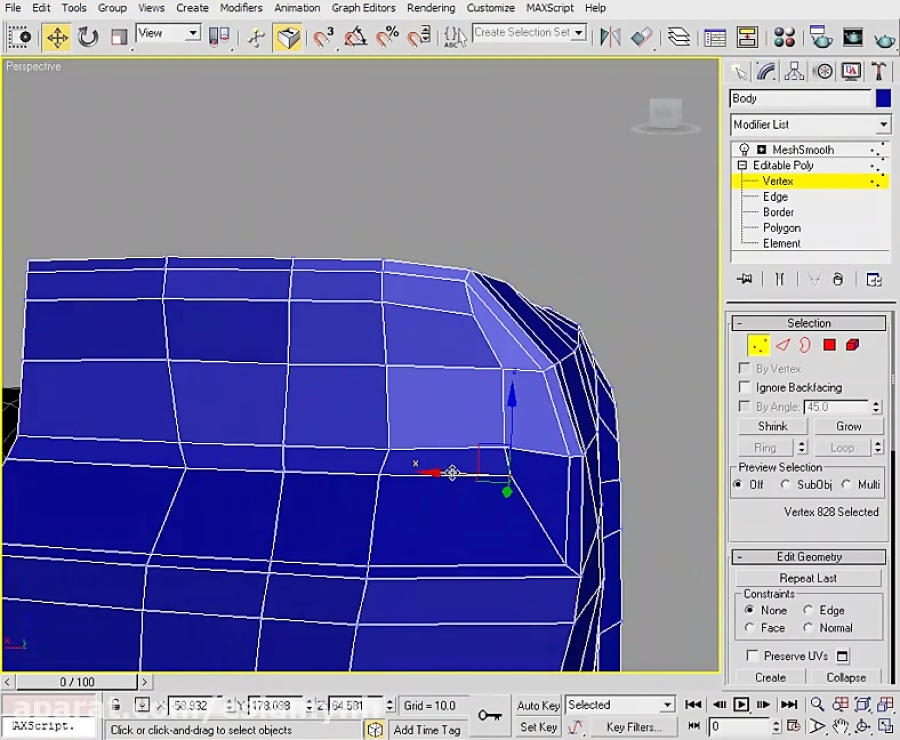Select the Edge sub-object level
Viewport: 900px width, 740px height.
(x=775, y=196)
